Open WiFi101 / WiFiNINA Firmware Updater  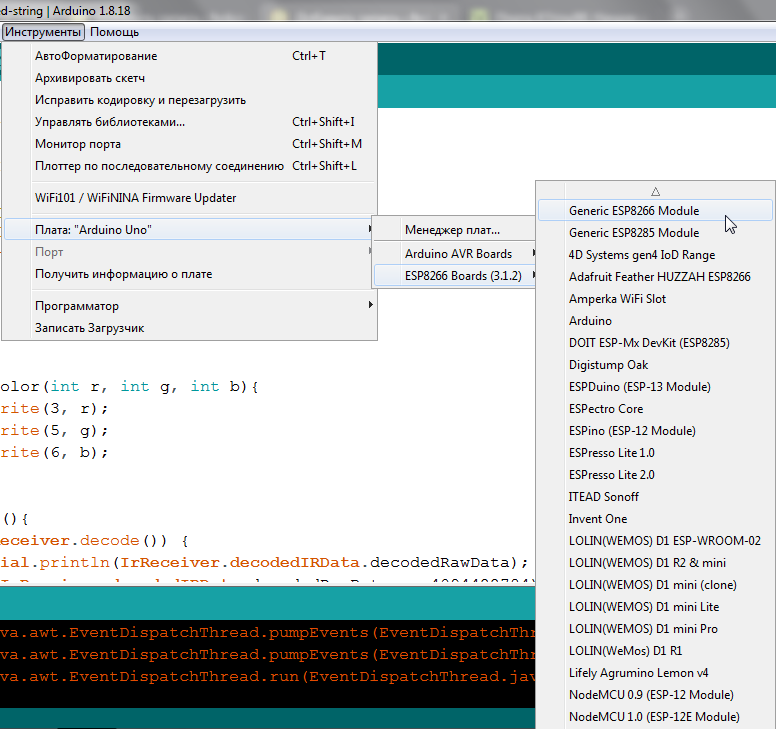(190, 198)
